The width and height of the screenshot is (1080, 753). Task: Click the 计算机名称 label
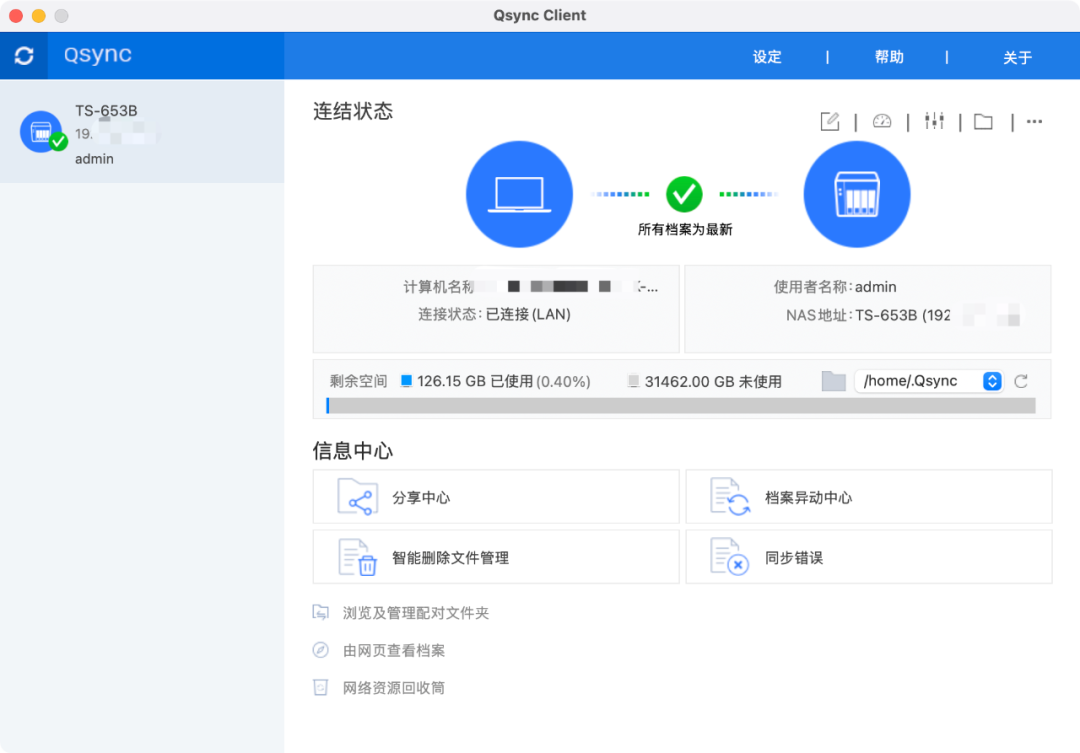pos(439,287)
